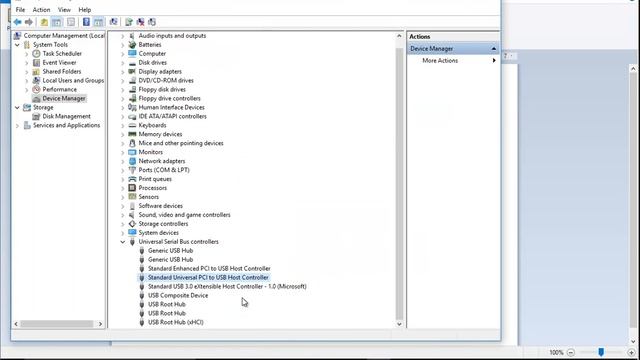Image resolution: width=640 pixels, height=360 pixels.
Task: Select Disk Management in left tree
Action: [x=67, y=116]
